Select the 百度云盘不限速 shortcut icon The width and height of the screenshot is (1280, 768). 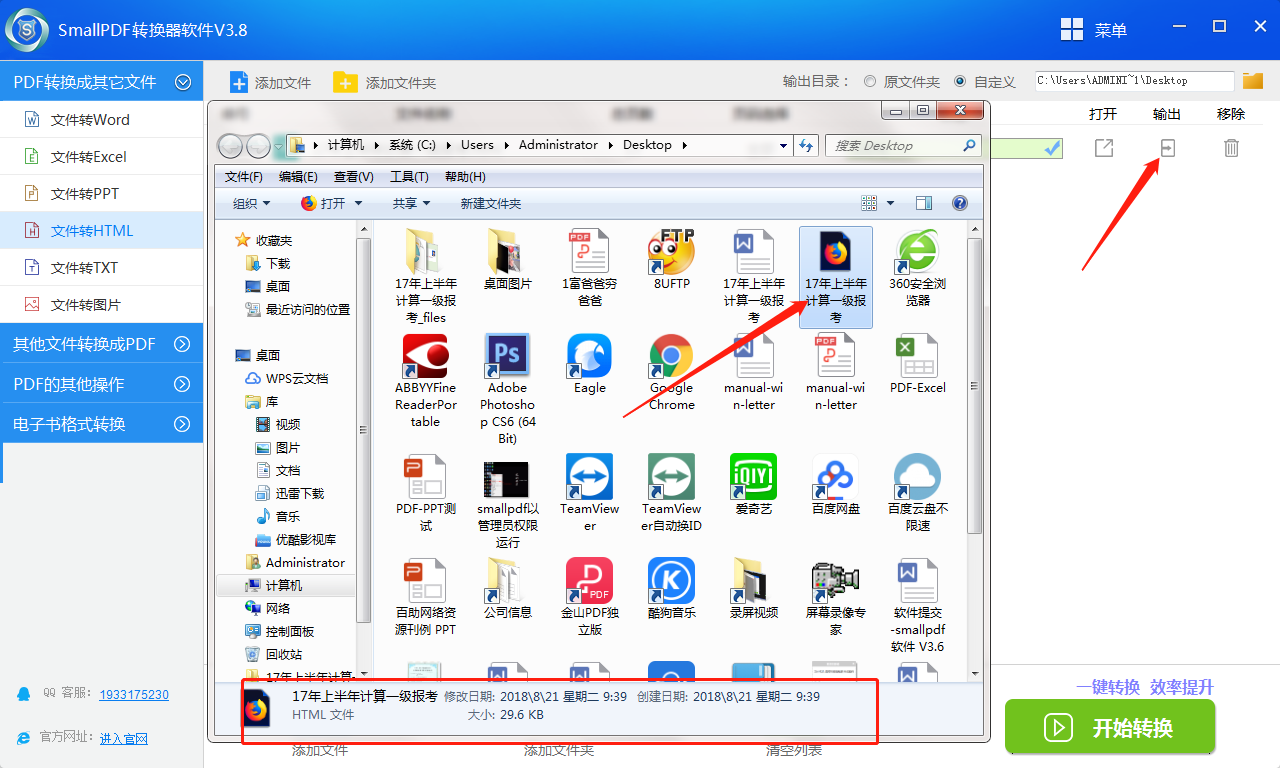[x=918, y=477]
